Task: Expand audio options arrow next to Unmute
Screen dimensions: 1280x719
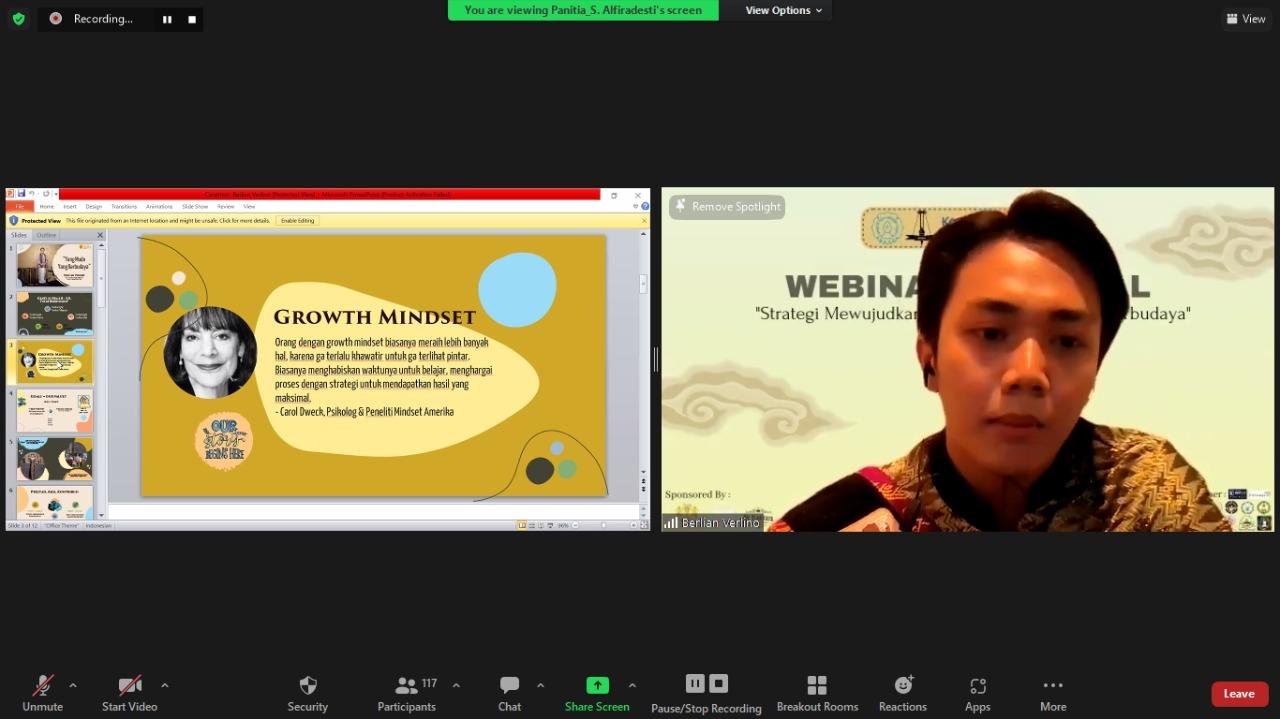Action: coord(73,685)
